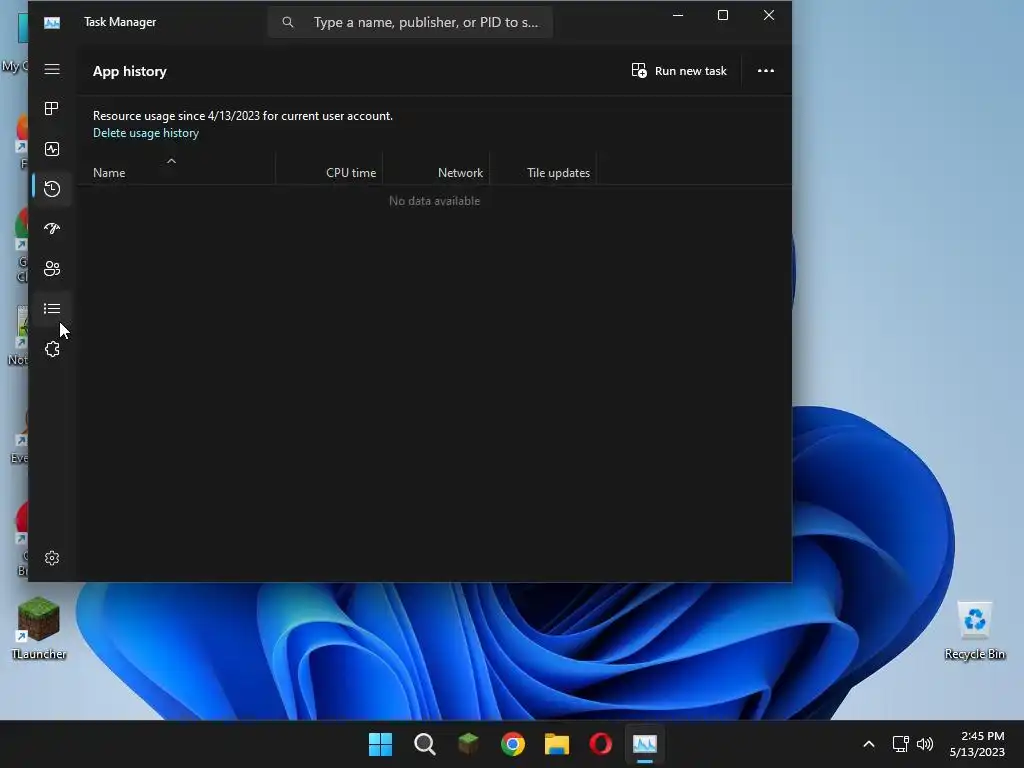Open the Performance page icon
This screenshot has width=1024, height=768.
pyautogui.click(x=52, y=149)
